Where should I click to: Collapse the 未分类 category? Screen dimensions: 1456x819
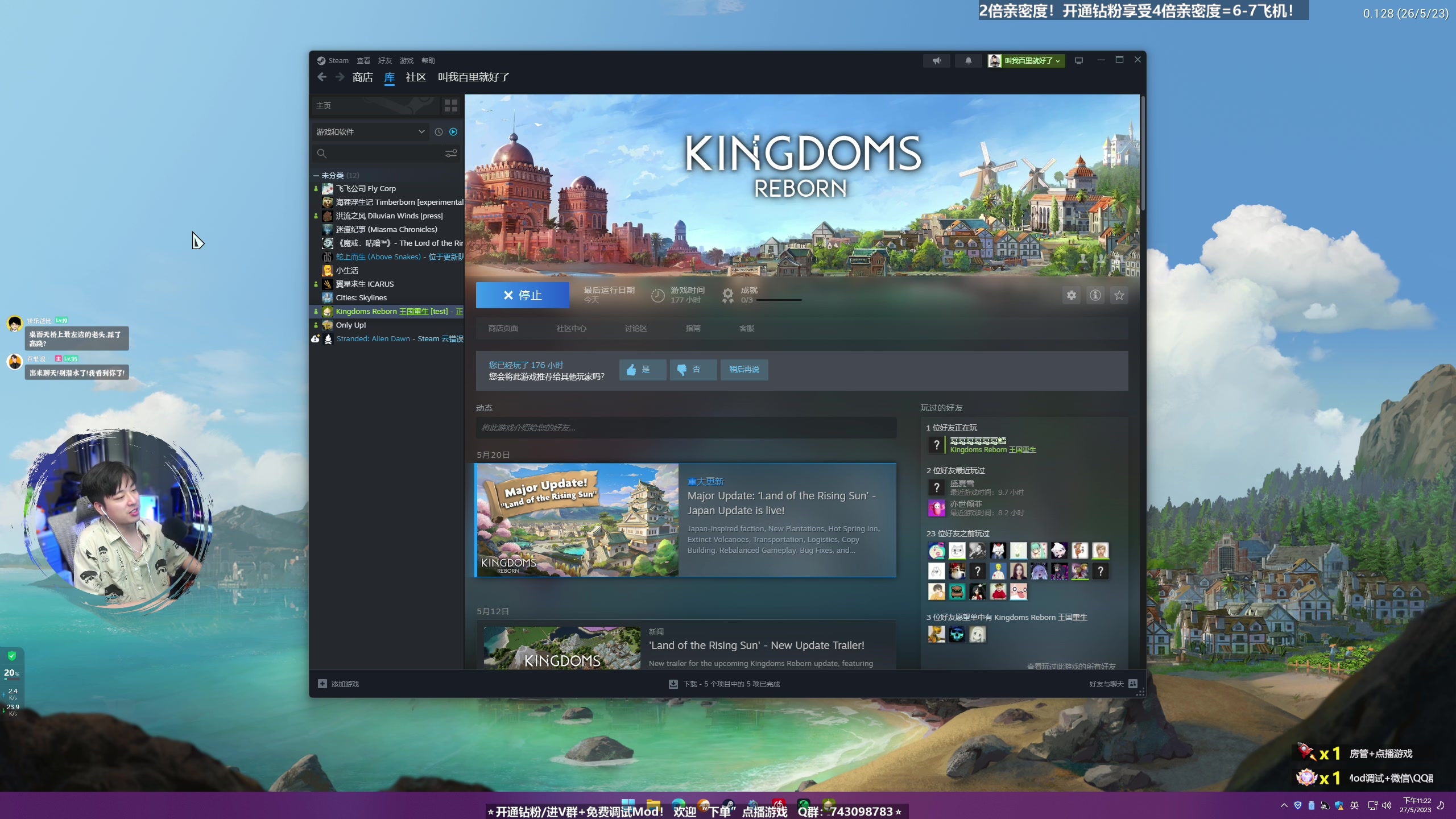(x=316, y=176)
